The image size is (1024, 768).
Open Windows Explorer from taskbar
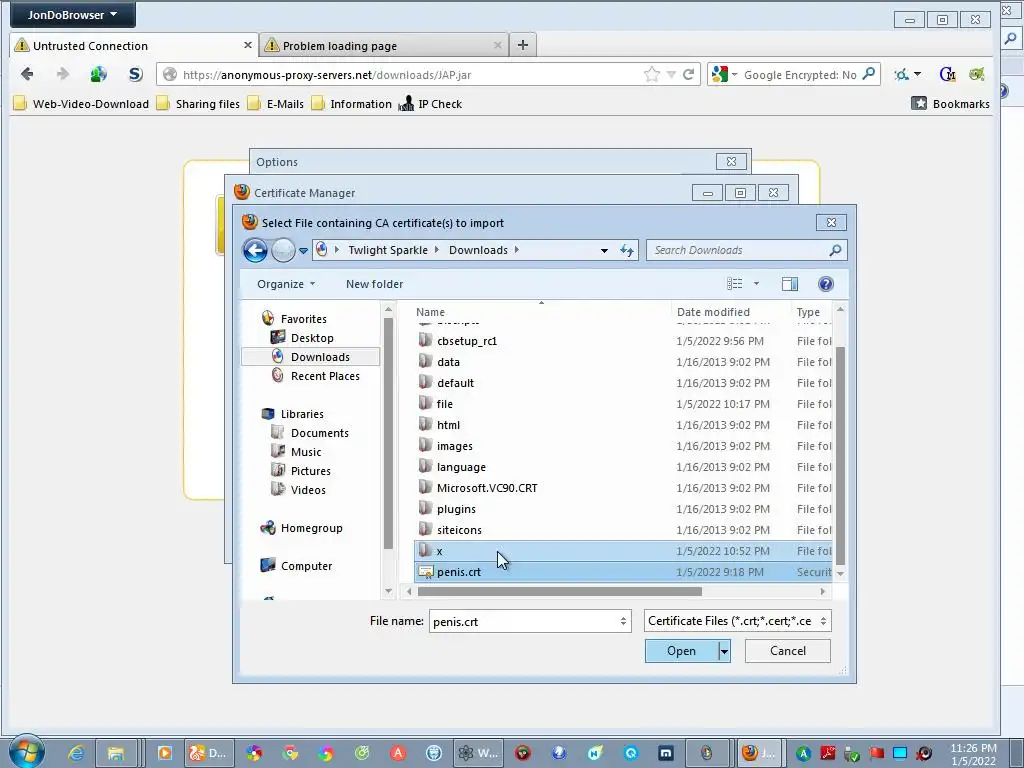116,753
